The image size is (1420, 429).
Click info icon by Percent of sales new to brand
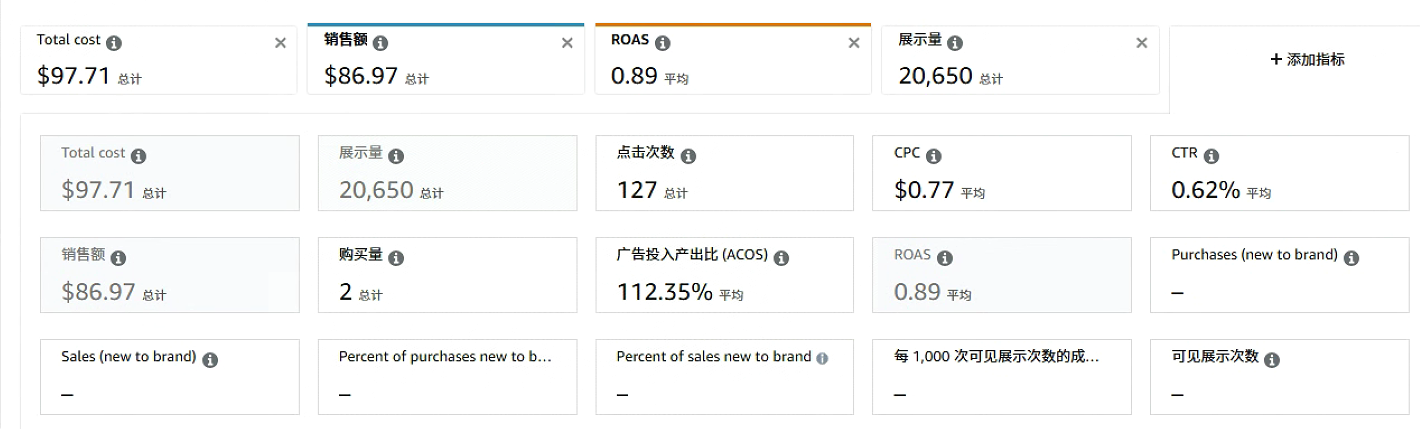[822, 359]
